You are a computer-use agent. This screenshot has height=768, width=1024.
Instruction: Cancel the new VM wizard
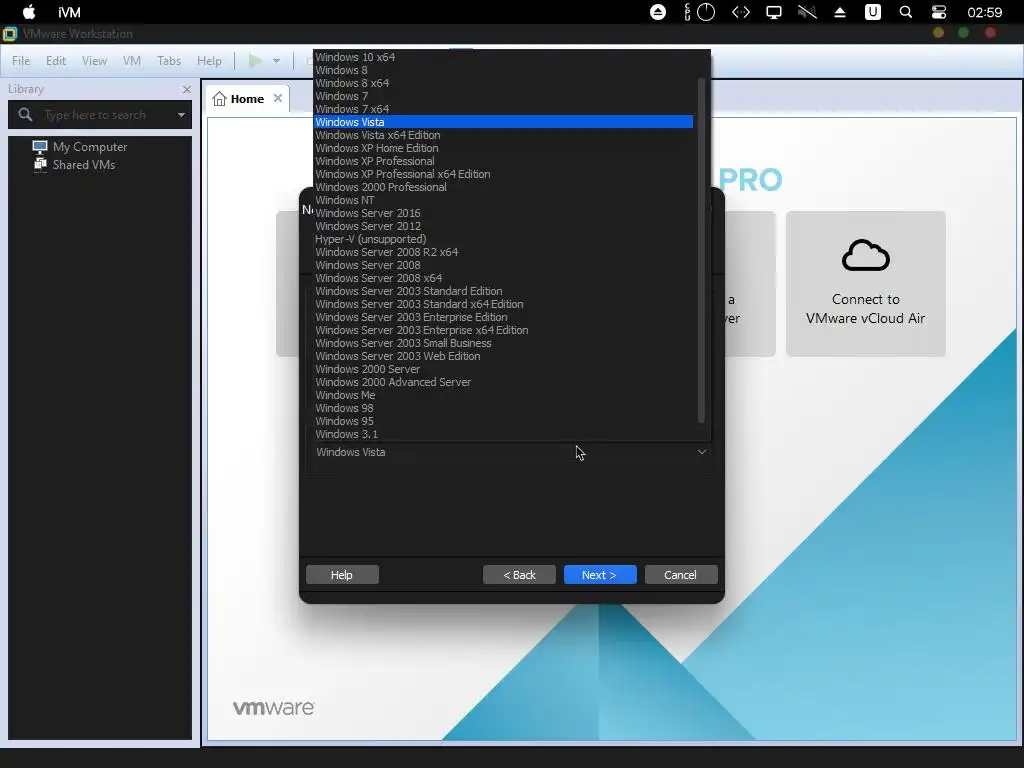pyautogui.click(x=680, y=575)
